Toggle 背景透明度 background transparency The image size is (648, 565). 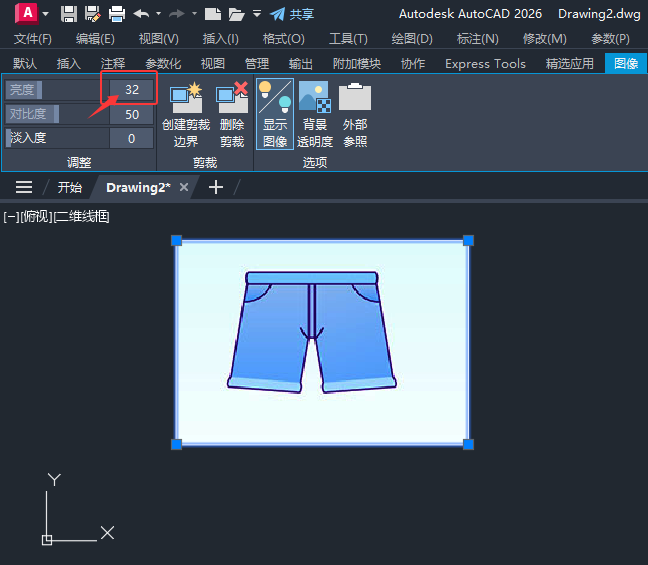tap(315, 114)
